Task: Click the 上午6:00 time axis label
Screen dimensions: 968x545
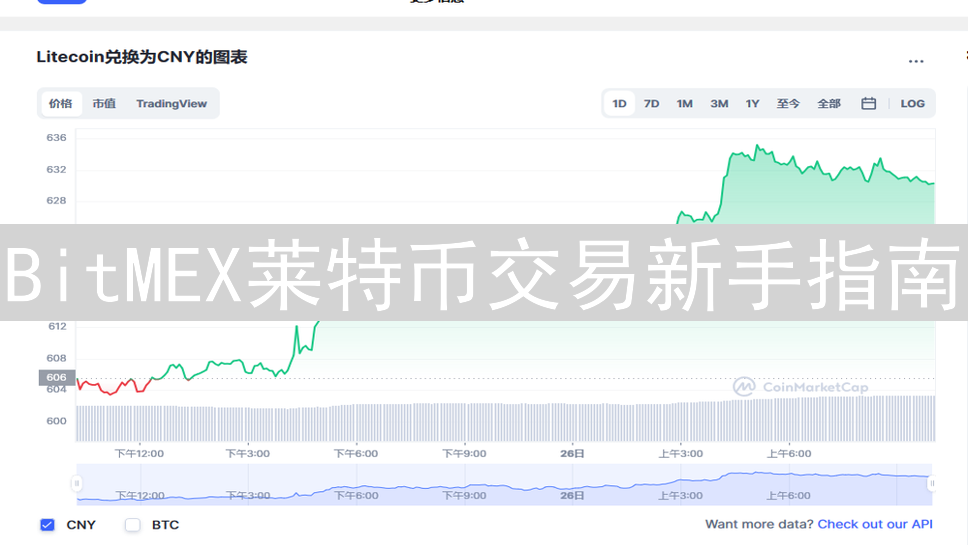Action: (789, 454)
